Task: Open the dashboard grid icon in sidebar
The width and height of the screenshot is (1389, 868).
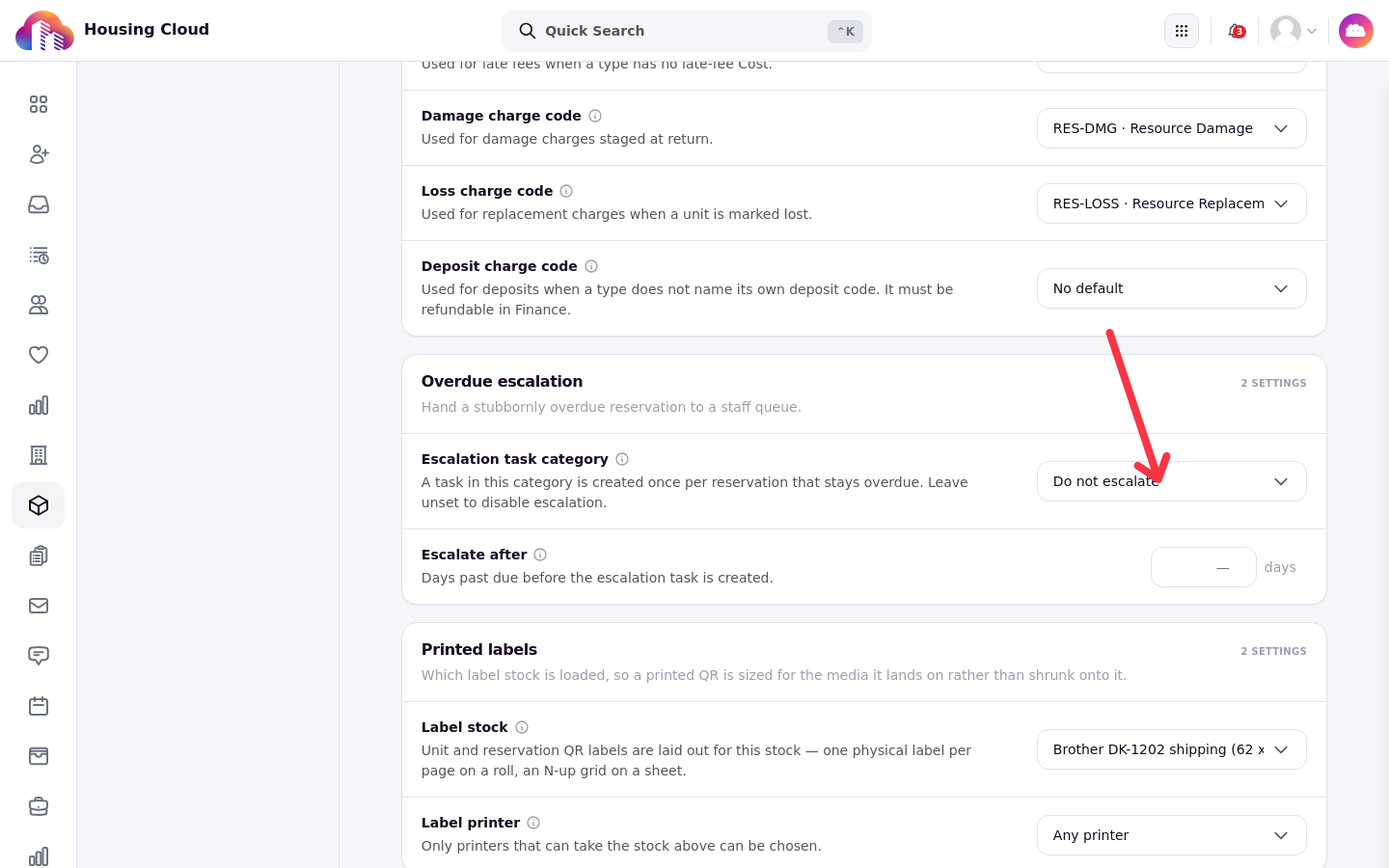Action: pos(39,104)
